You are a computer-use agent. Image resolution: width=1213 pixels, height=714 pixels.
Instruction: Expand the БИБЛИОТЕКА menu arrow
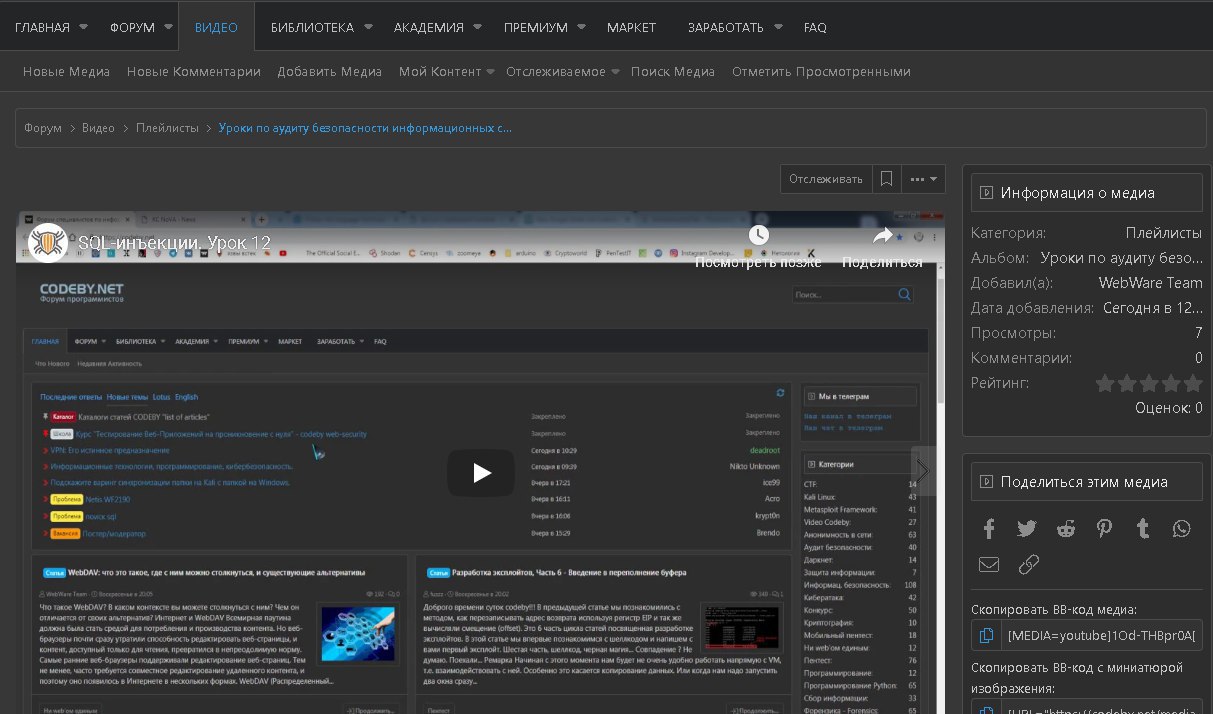(x=368, y=27)
